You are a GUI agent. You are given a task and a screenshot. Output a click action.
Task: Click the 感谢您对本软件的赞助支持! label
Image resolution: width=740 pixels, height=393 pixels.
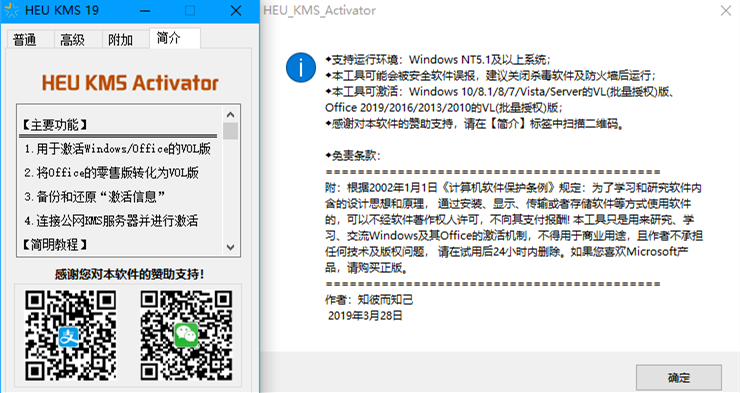coord(129,274)
